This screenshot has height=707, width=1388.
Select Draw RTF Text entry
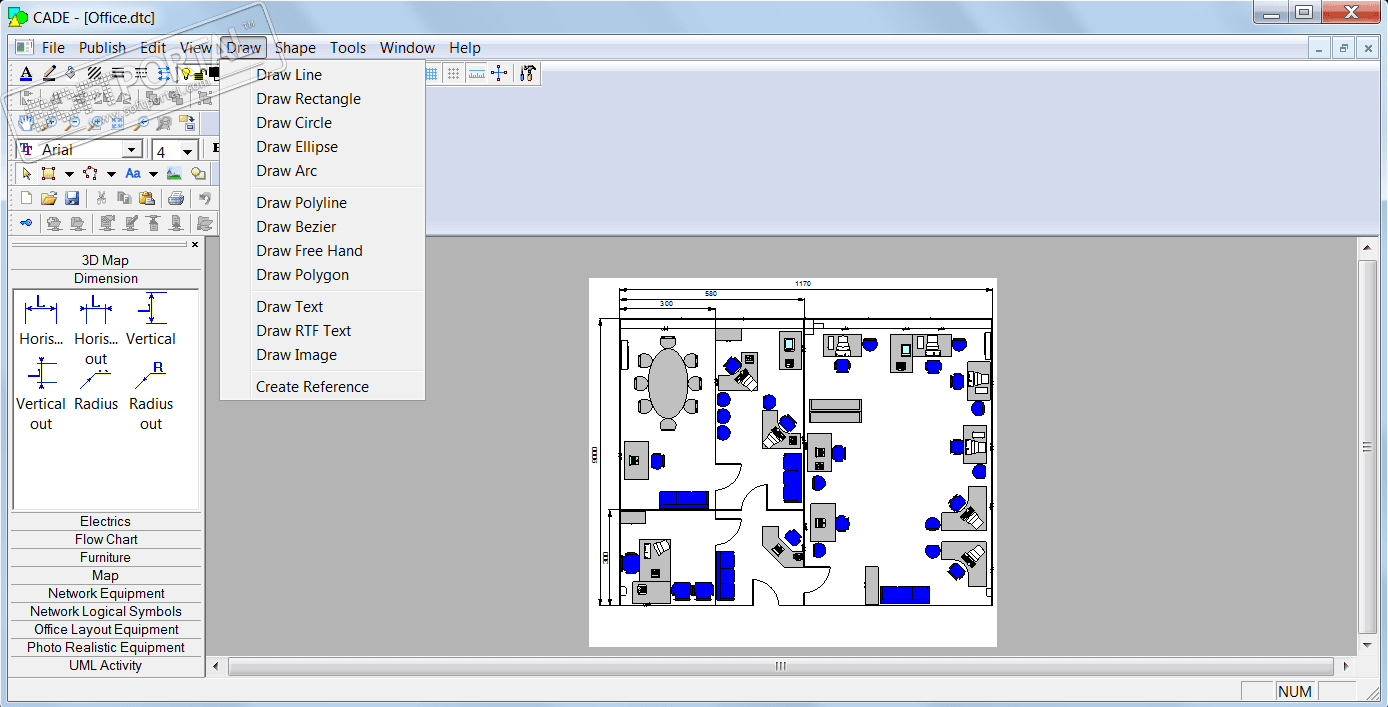click(323, 330)
